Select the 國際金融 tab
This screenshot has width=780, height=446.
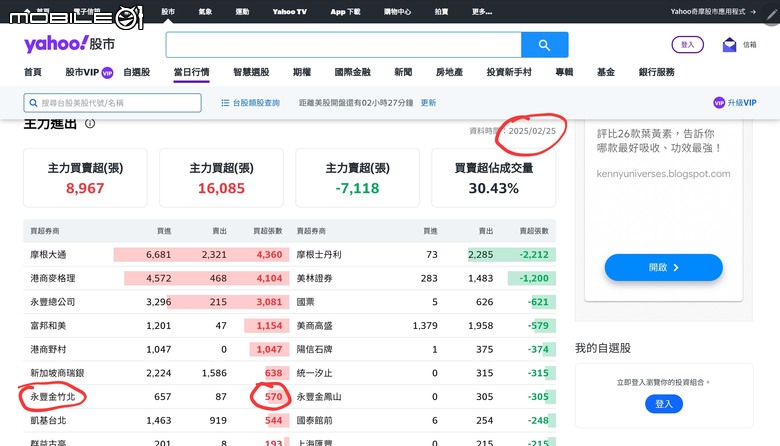click(x=353, y=72)
